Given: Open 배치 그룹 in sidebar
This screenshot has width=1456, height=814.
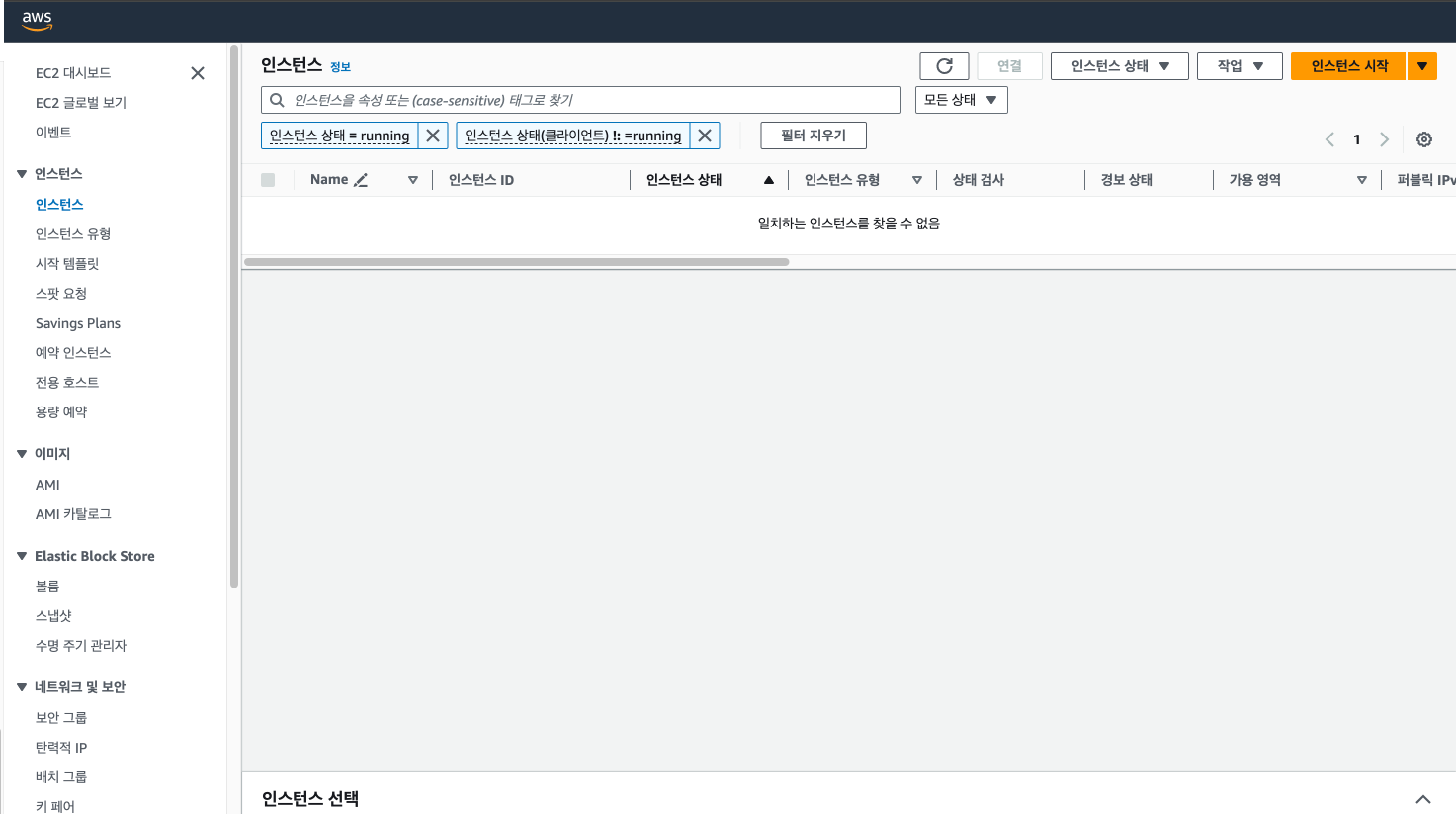Looking at the screenshot, I should [61, 777].
